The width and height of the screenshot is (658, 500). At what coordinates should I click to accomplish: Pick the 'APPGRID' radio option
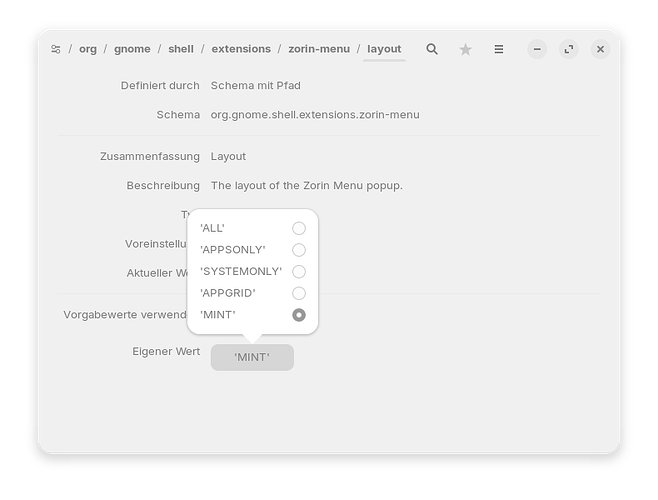(298, 293)
